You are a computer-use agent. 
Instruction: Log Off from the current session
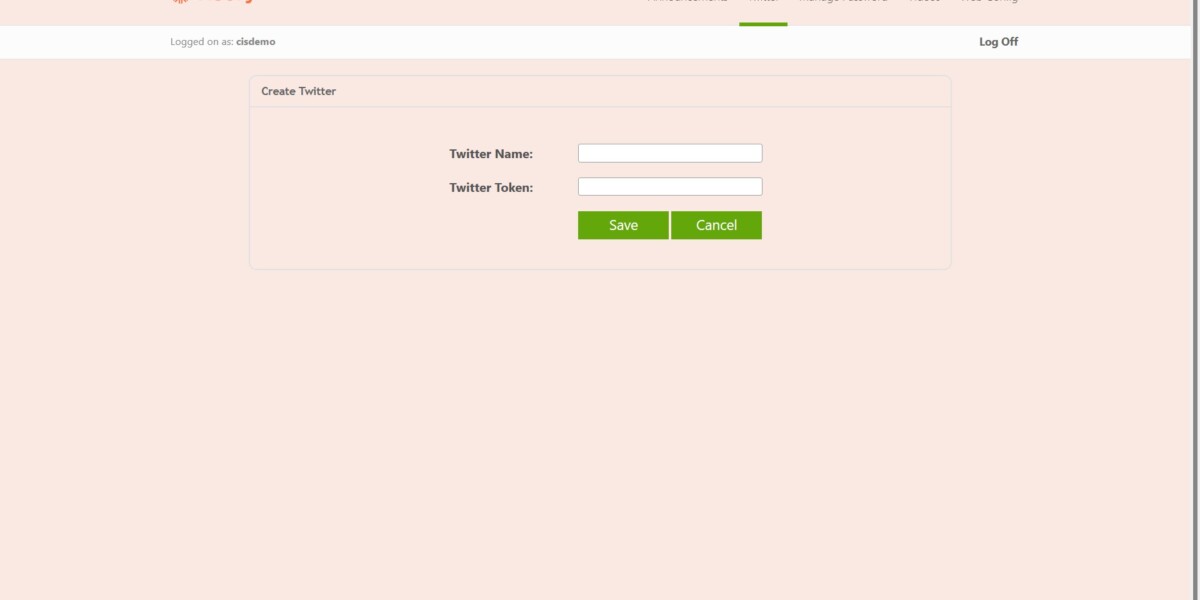click(998, 42)
